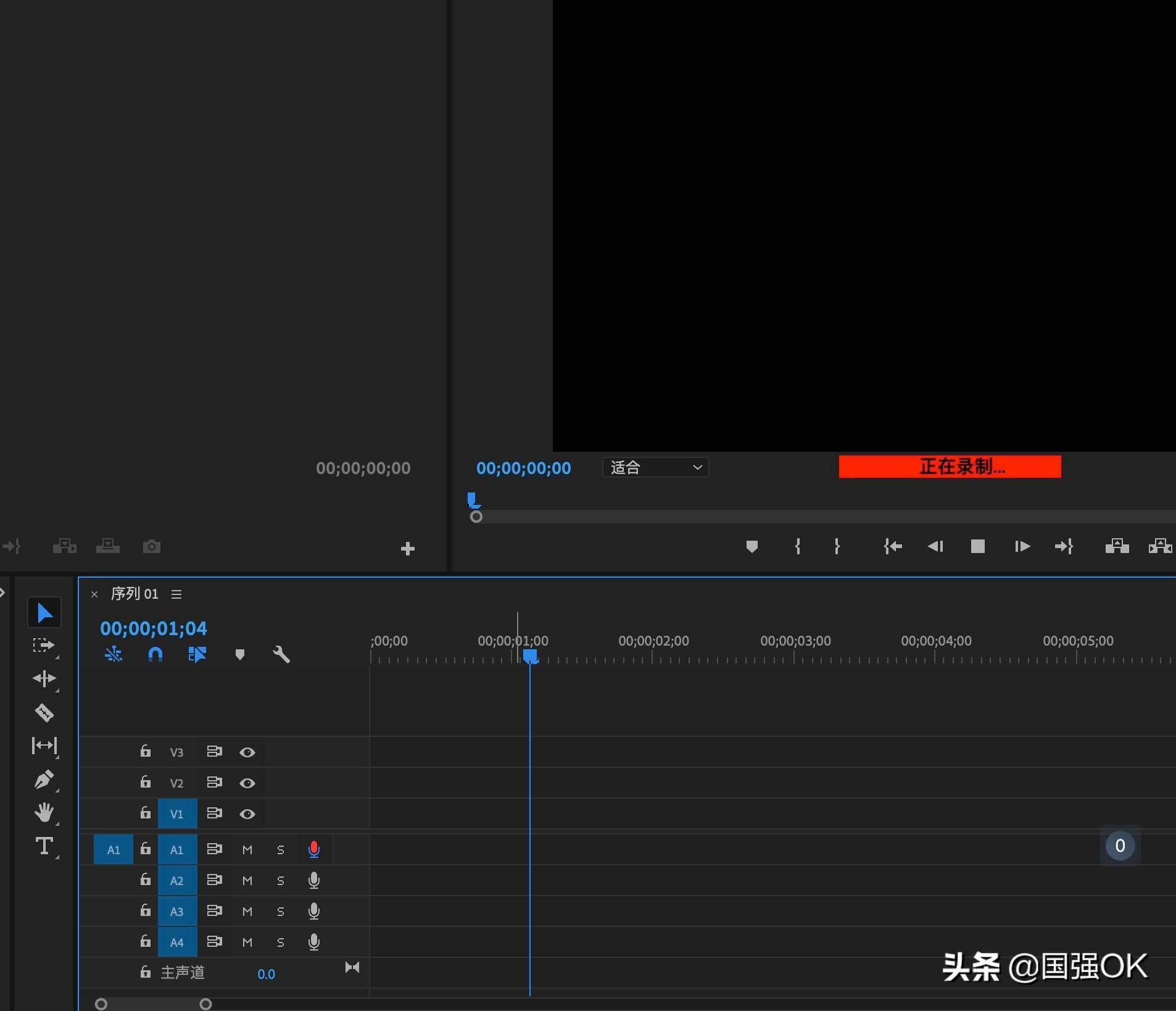Stop playback with square button
The image size is (1176, 1011).
tap(977, 546)
